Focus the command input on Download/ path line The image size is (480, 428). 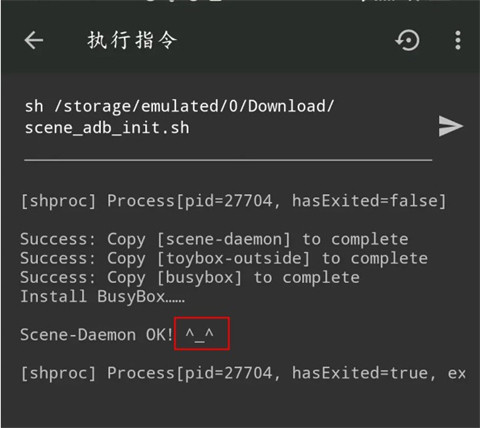click(x=179, y=107)
